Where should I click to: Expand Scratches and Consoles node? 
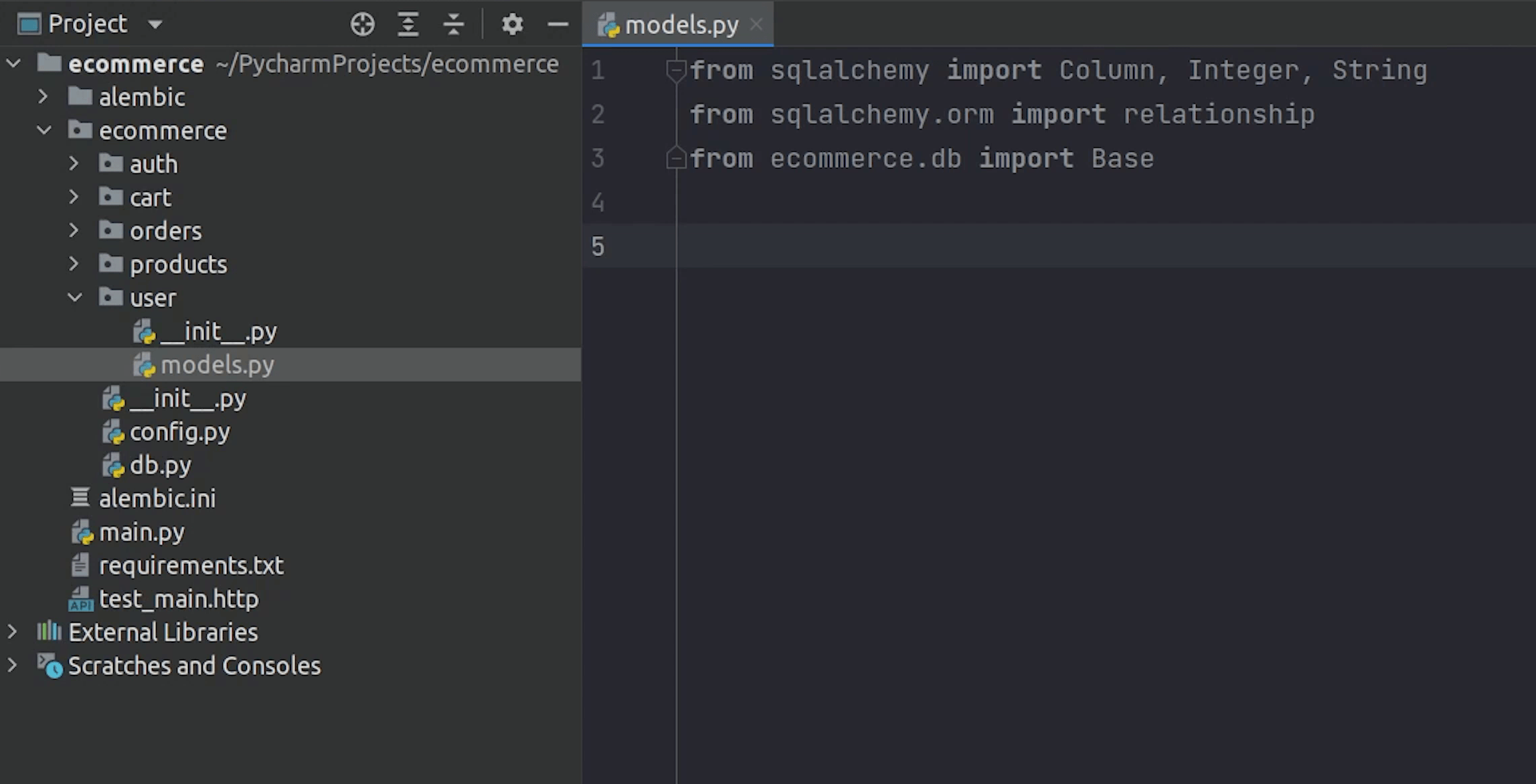pos(13,666)
